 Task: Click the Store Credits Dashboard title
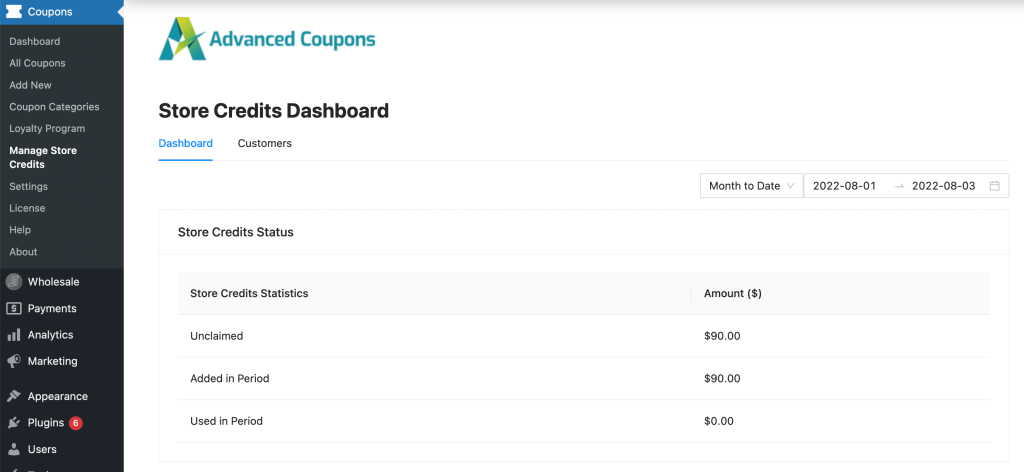click(x=274, y=110)
